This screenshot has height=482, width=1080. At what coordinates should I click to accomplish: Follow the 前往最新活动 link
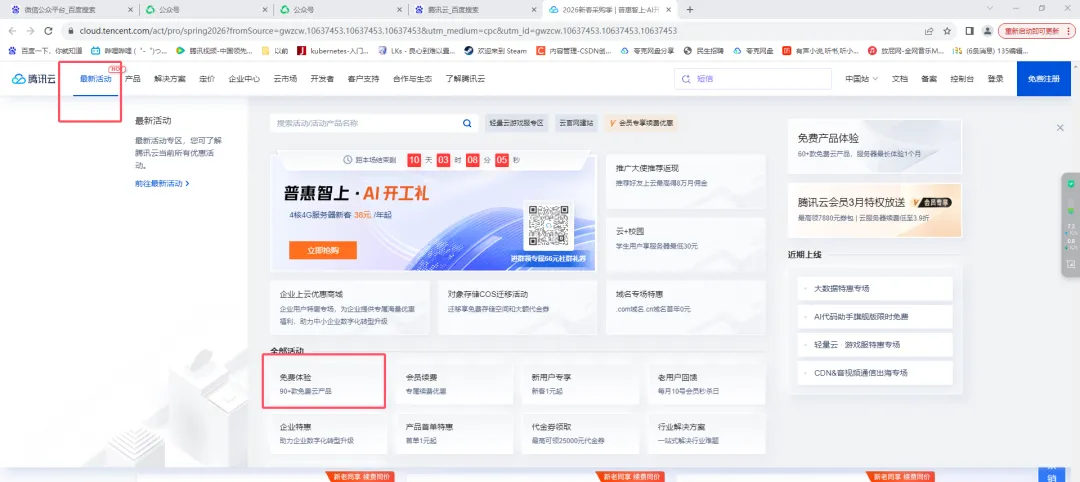(162, 184)
